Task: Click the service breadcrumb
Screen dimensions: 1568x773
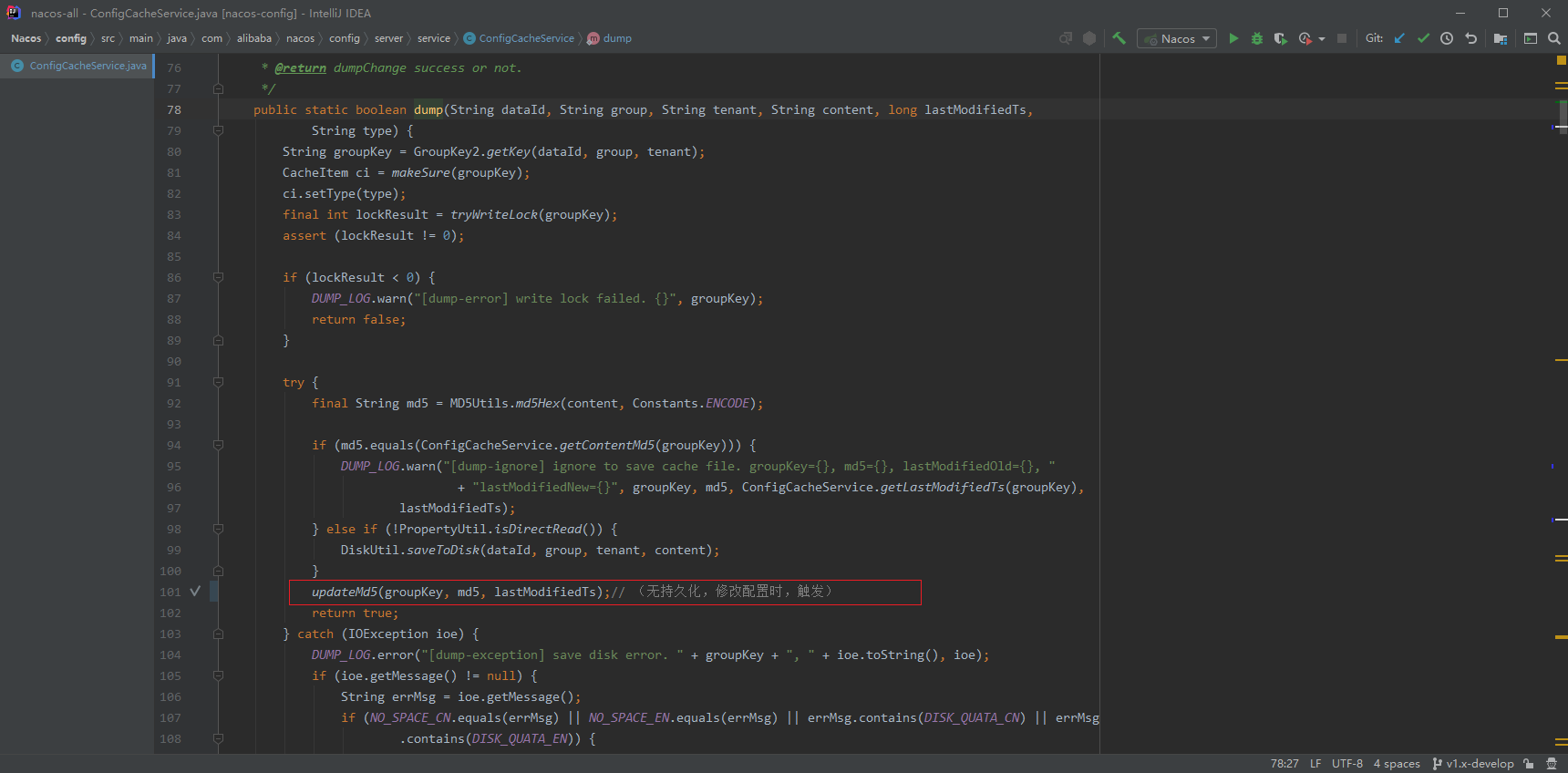Action: pos(433,38)
